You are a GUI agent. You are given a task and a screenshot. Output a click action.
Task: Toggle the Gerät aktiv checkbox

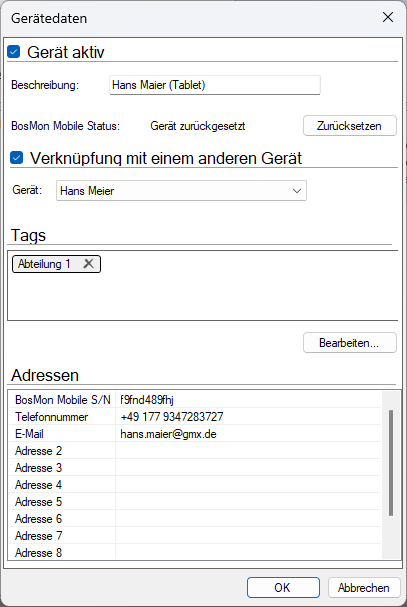(x=14, y=51)
